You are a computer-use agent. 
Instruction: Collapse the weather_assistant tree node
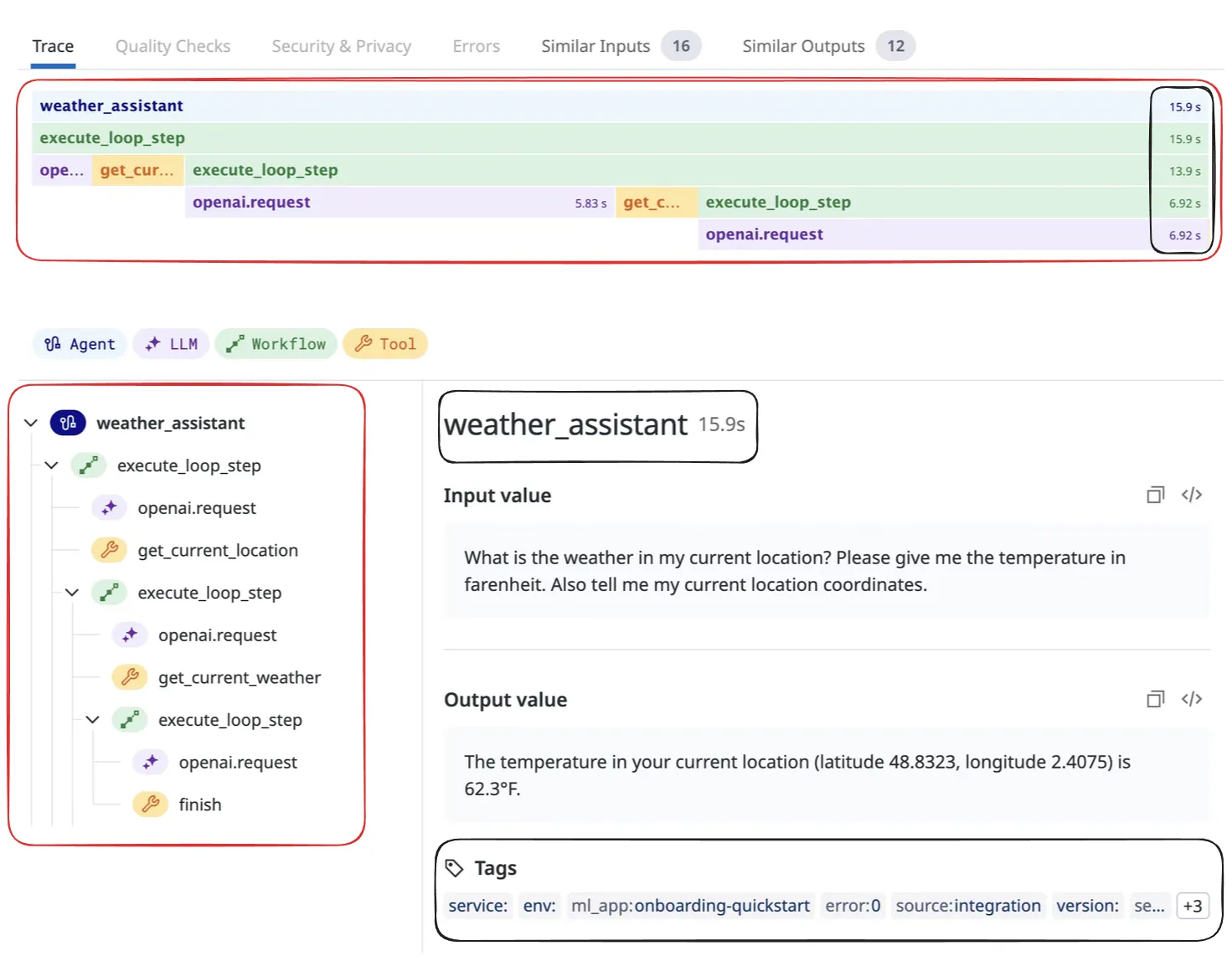click(31, 423)
